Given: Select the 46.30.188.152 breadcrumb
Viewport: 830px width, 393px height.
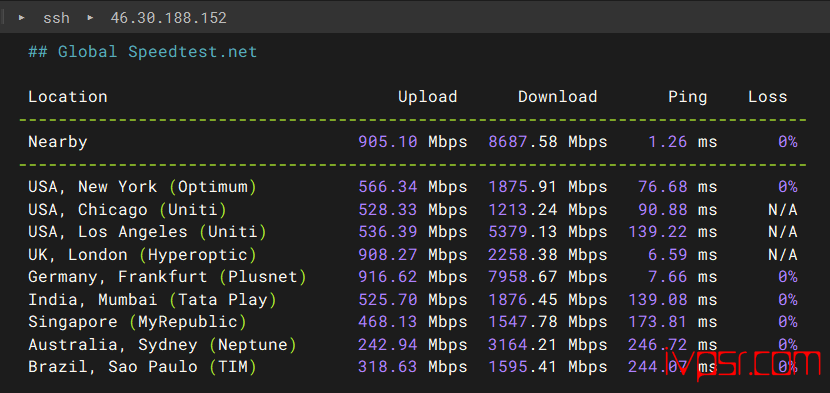Looking at the screenshot, I should 168,18.
